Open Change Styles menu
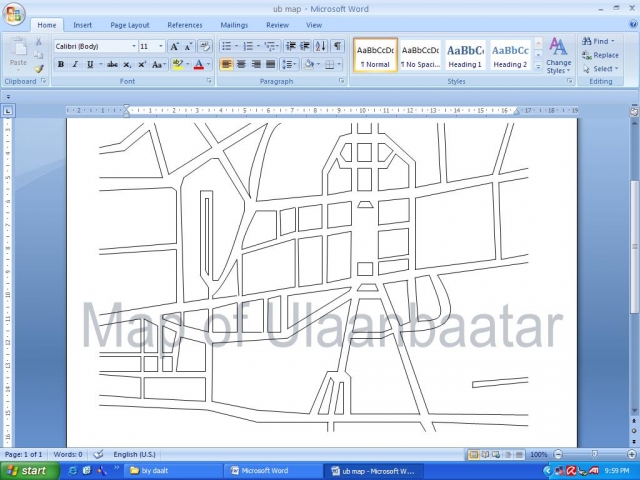 tap(558, 56)
